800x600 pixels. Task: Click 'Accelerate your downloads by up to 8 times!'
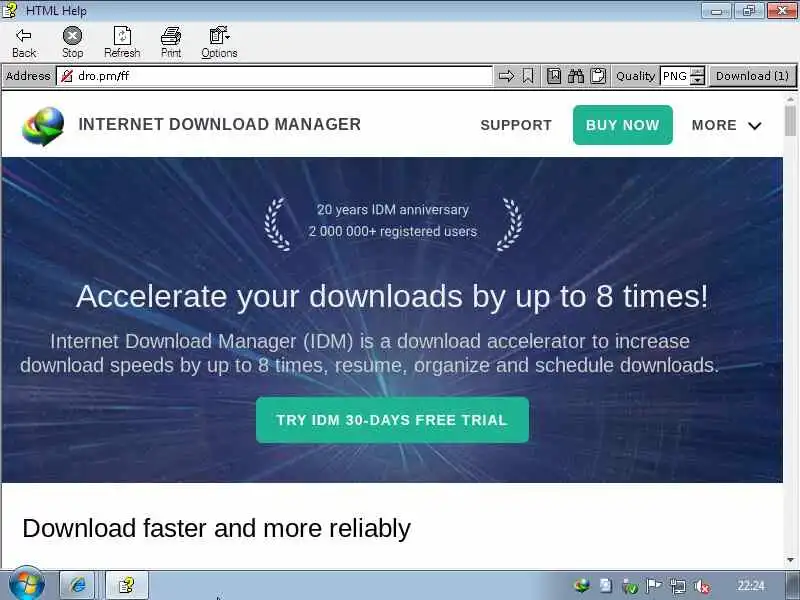[x=392, y=296]
